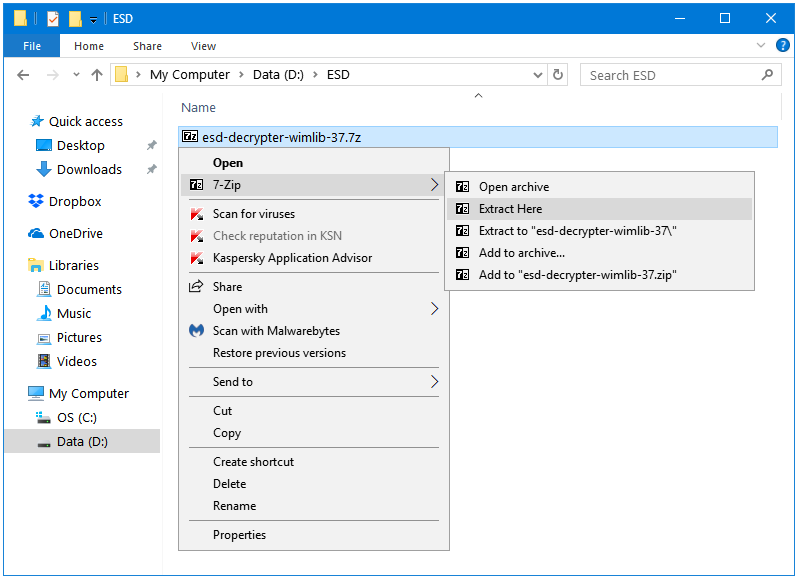Choose Create shortcut
This screenshot has height=578, width=798.
(x=314, y=461)
